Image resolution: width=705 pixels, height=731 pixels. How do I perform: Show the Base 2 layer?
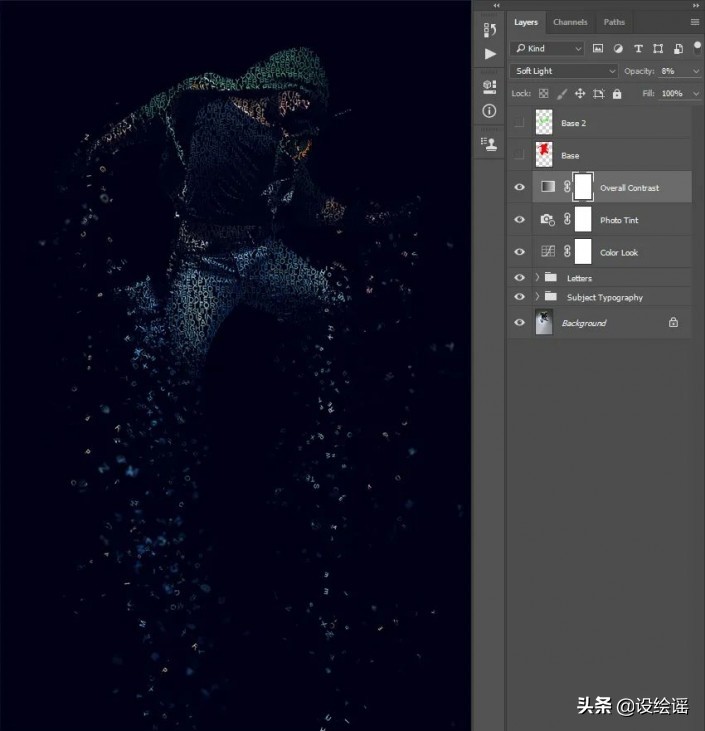pyautogui.click(x=519, y=123)
